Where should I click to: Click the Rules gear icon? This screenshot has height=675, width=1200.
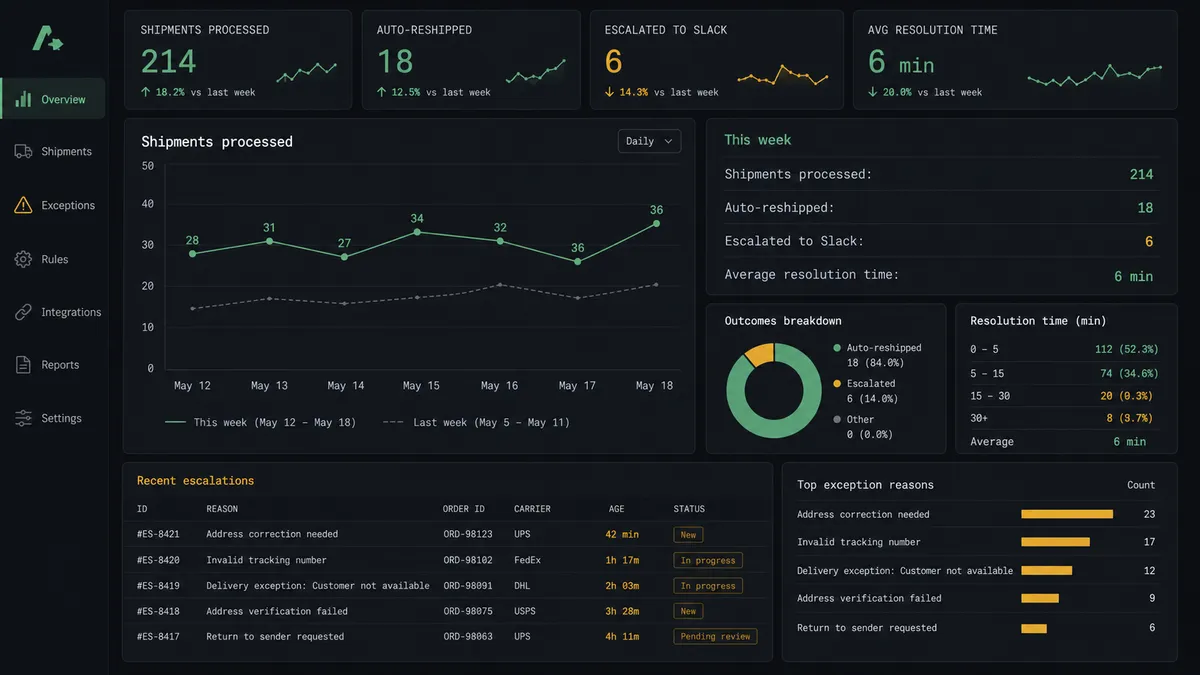pyautogui.click(x=23, y=259)
